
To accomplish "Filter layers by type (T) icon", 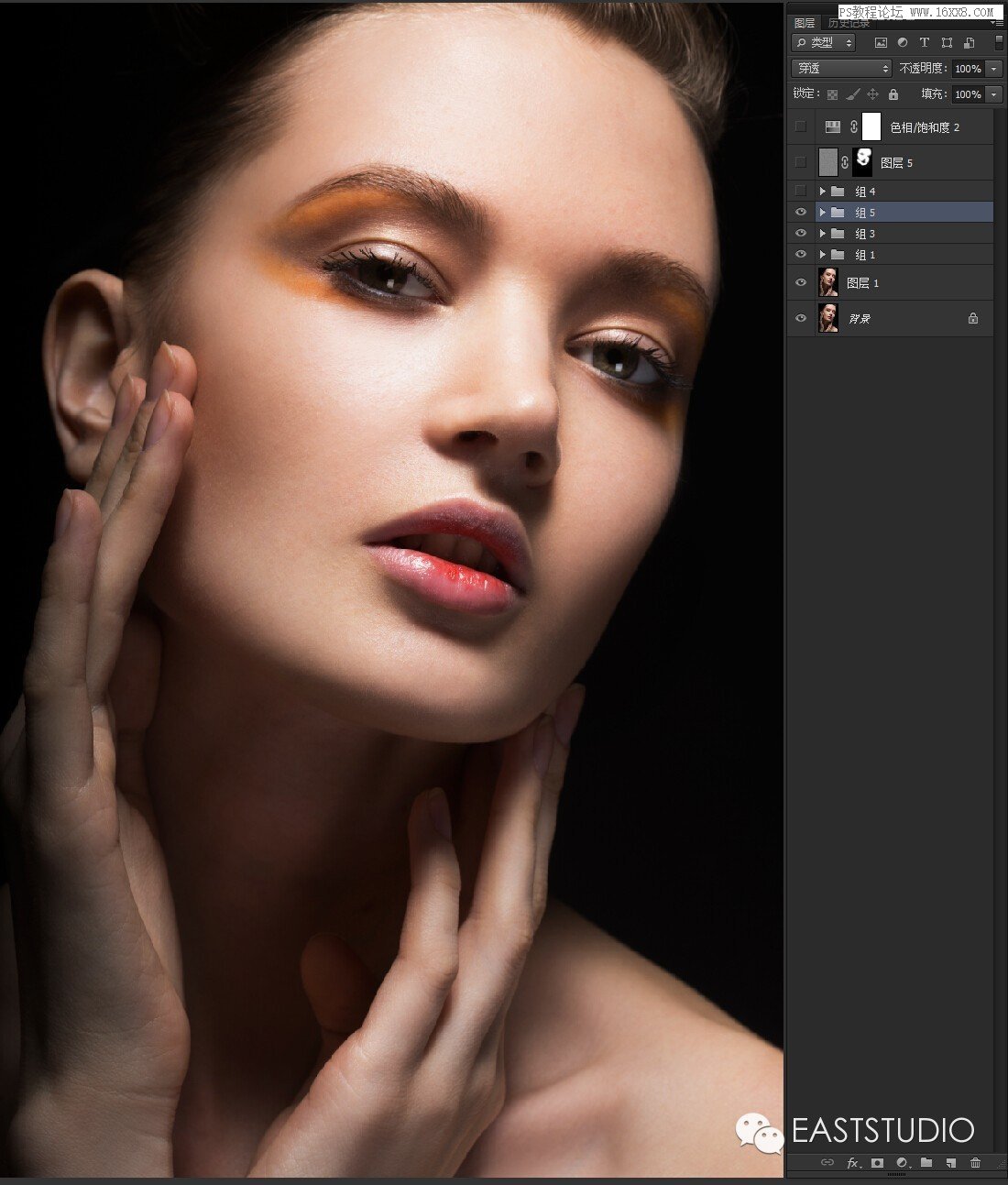I will pos(924,43).
